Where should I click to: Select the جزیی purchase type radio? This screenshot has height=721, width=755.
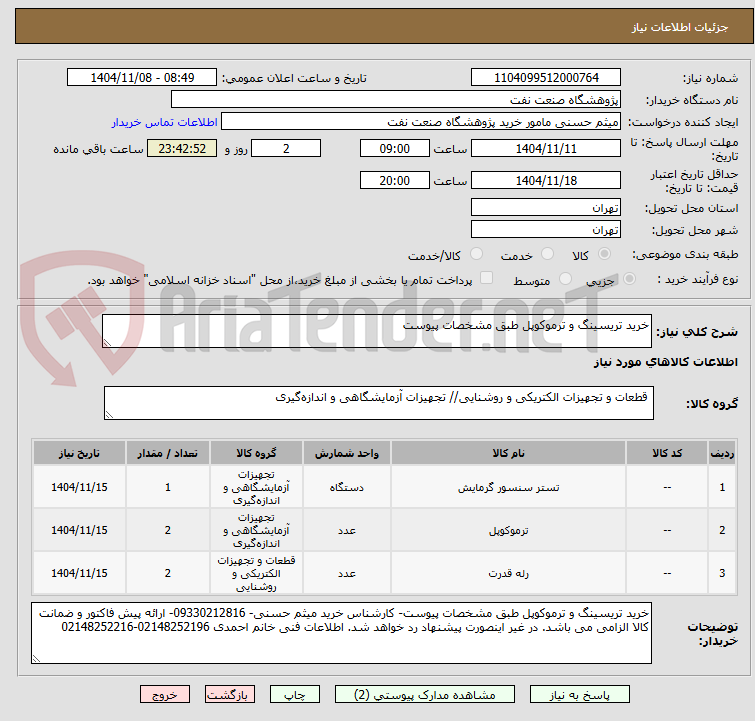629,279
